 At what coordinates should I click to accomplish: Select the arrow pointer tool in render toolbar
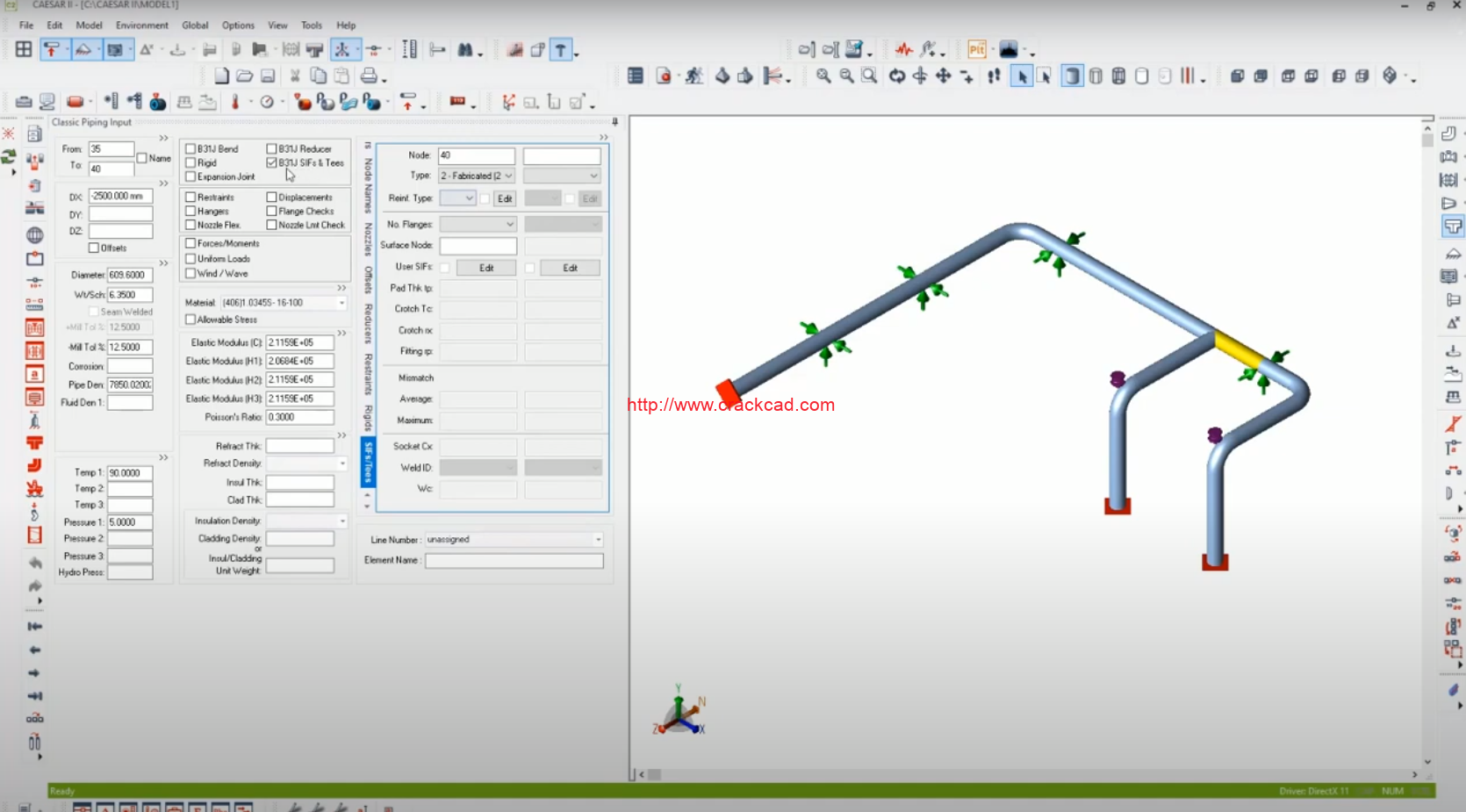click(1022, 76)
